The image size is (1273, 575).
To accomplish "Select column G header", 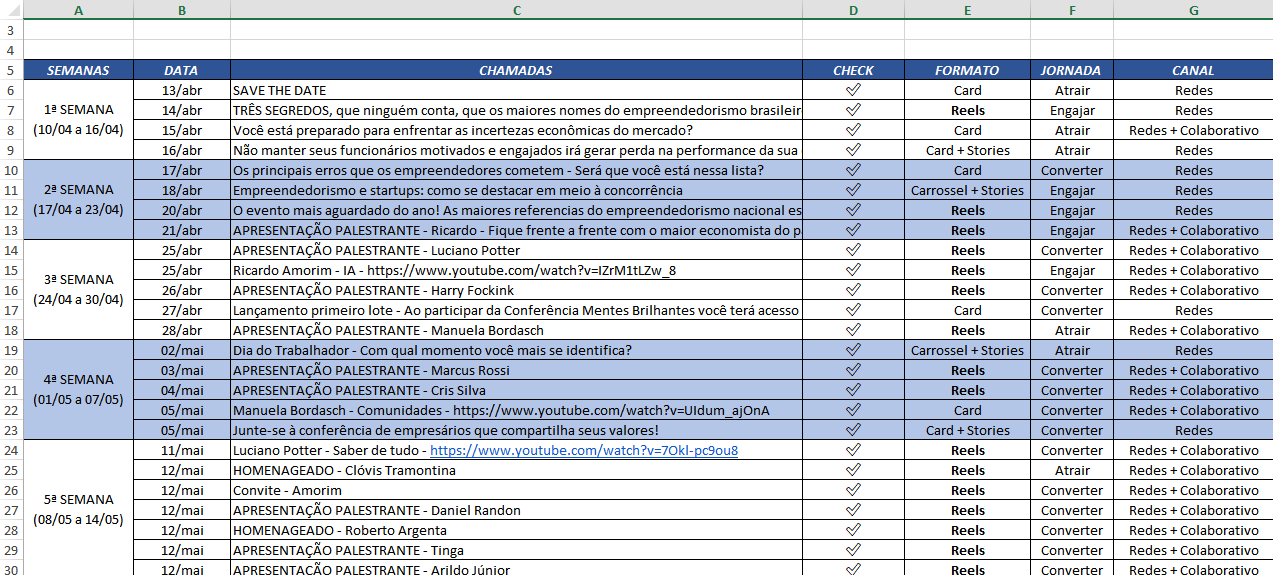I will [x=1193, y=10].
